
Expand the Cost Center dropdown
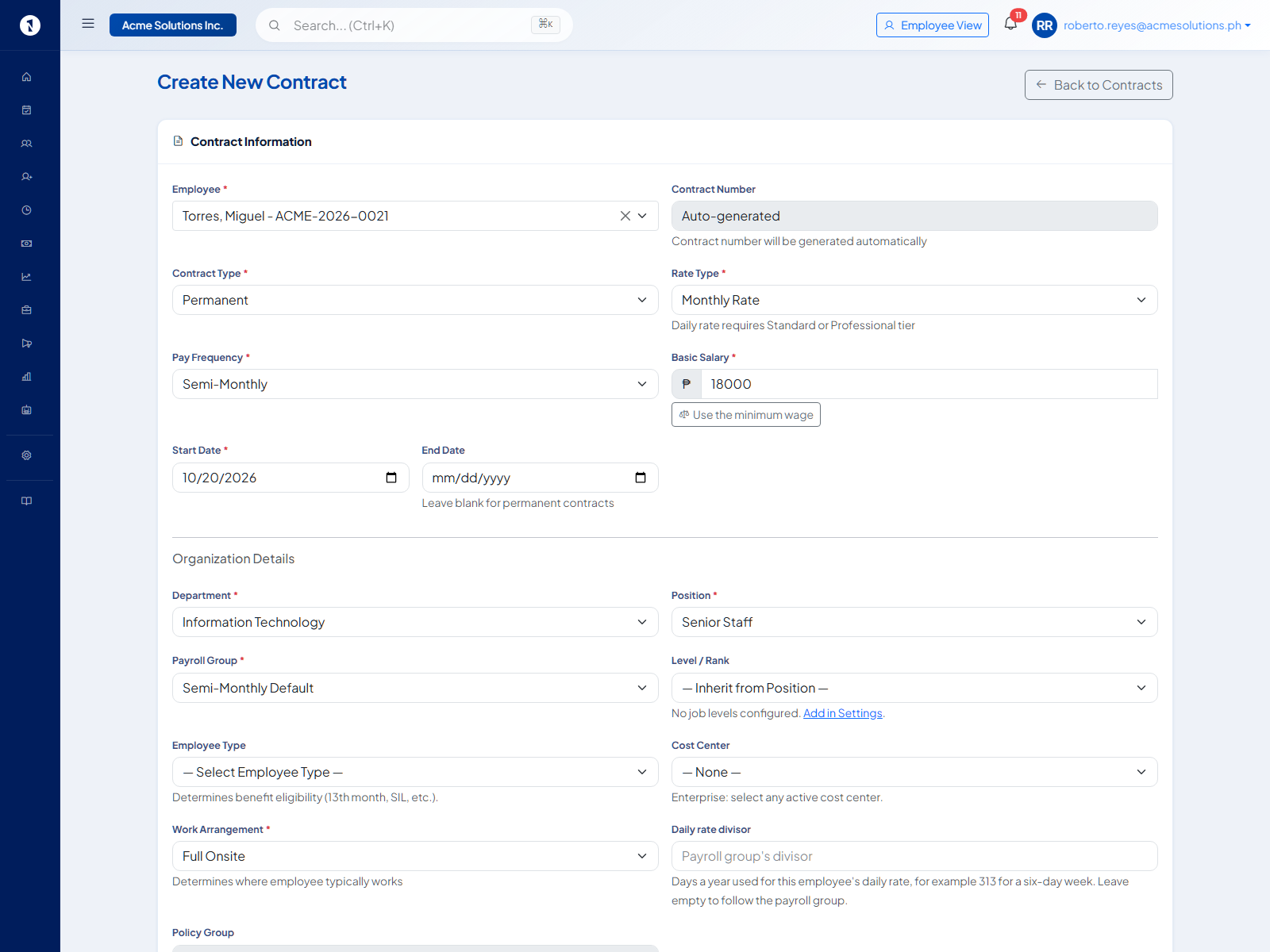click(x=914, y=772)
